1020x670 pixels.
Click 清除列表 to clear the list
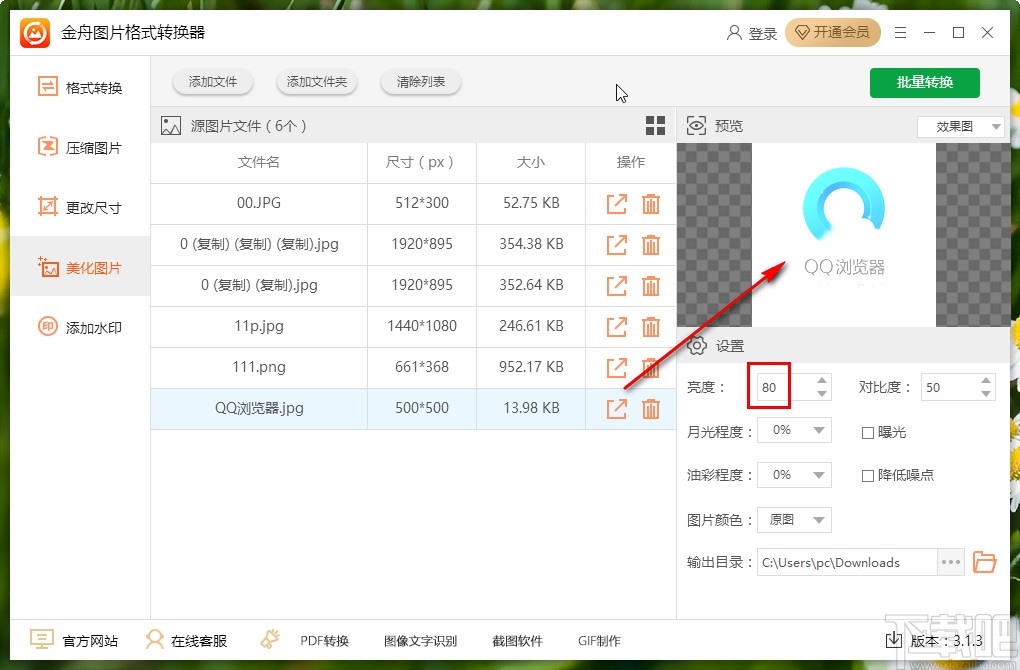(420, 82)
